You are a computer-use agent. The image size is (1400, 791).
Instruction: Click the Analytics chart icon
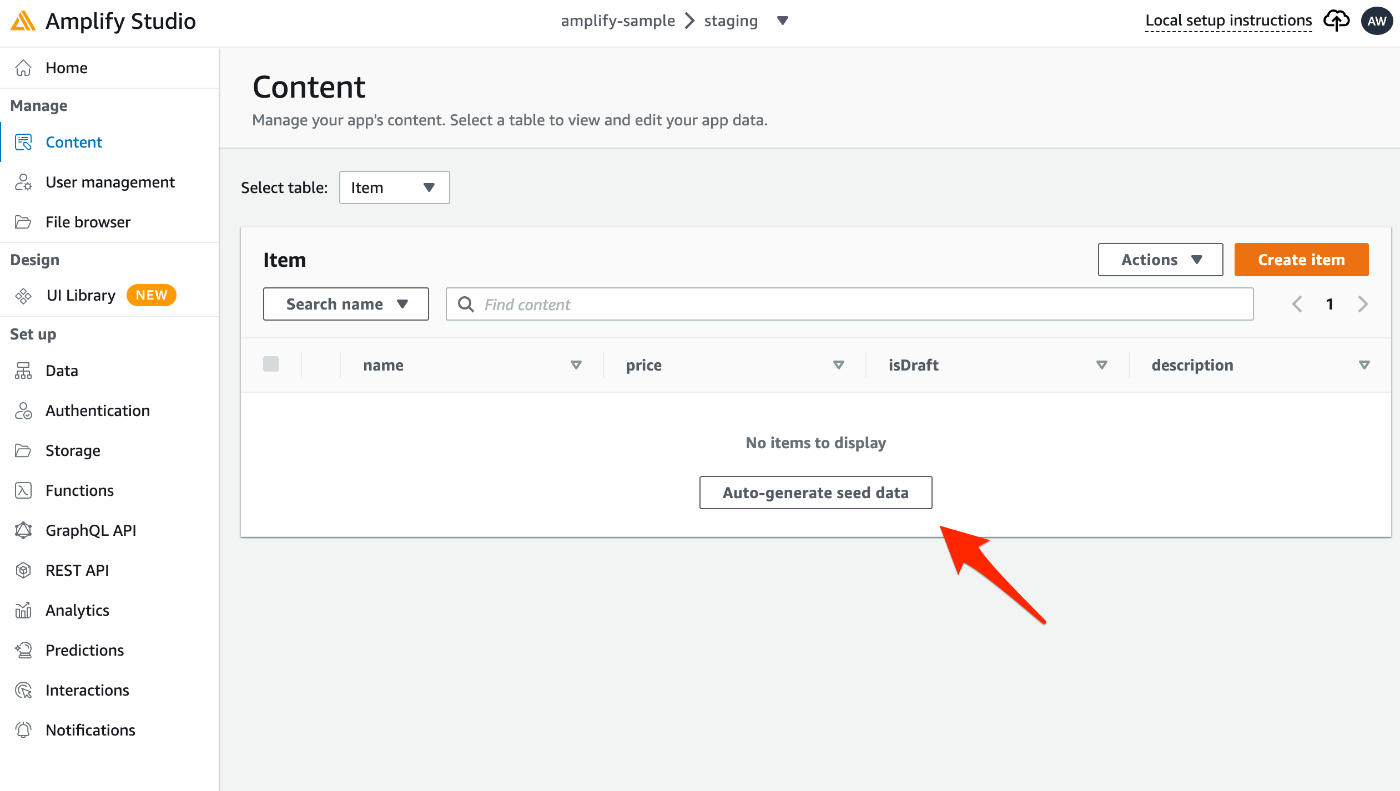click(x=24, y=611)
